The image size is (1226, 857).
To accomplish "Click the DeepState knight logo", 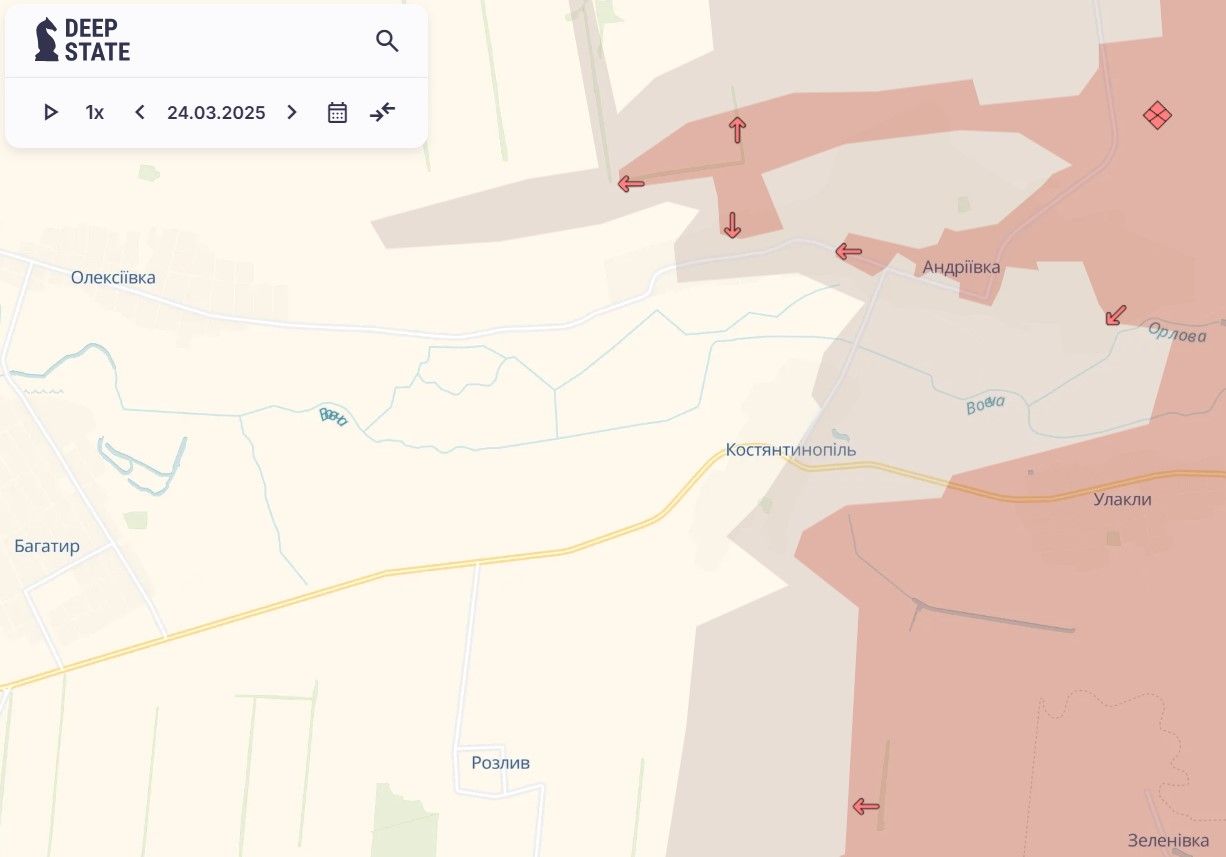I will 46,40.
